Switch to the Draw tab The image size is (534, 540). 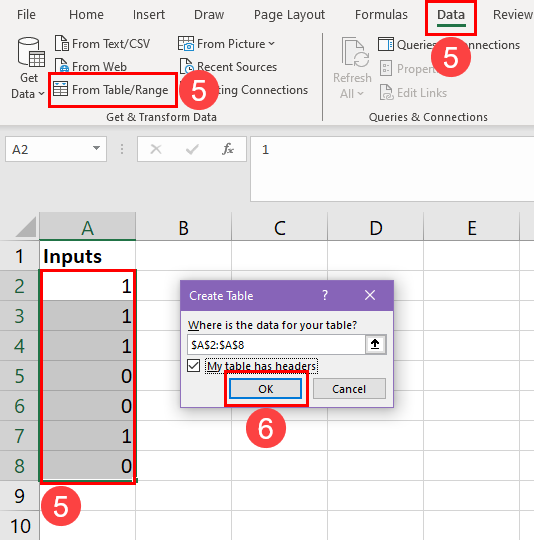coord(209,15)
